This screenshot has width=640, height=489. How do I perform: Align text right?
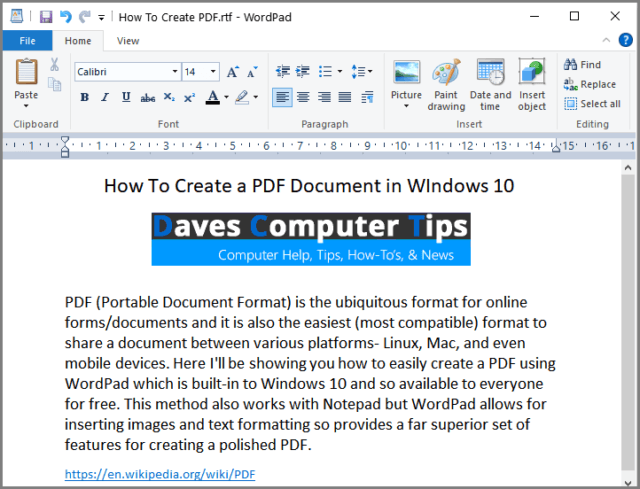[324, 97]
